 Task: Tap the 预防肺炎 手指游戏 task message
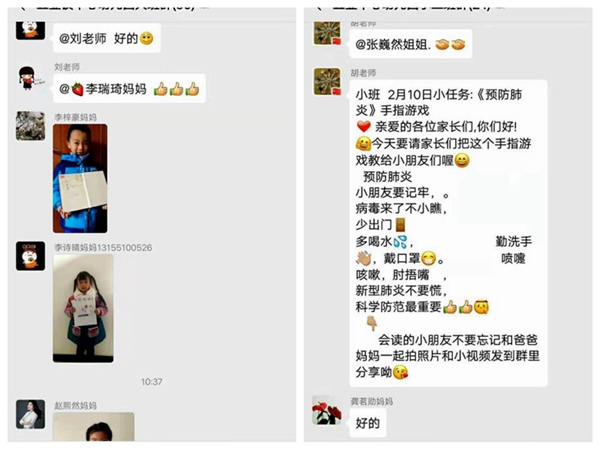pyautogui.click(x=448, y=233)
